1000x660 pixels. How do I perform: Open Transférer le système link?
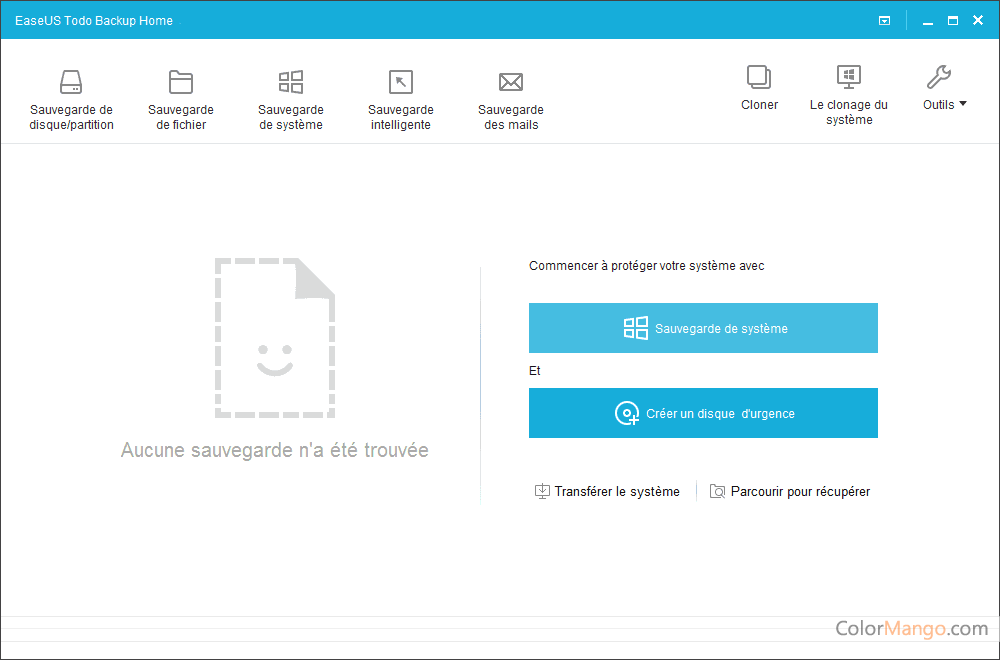(607, 491)
